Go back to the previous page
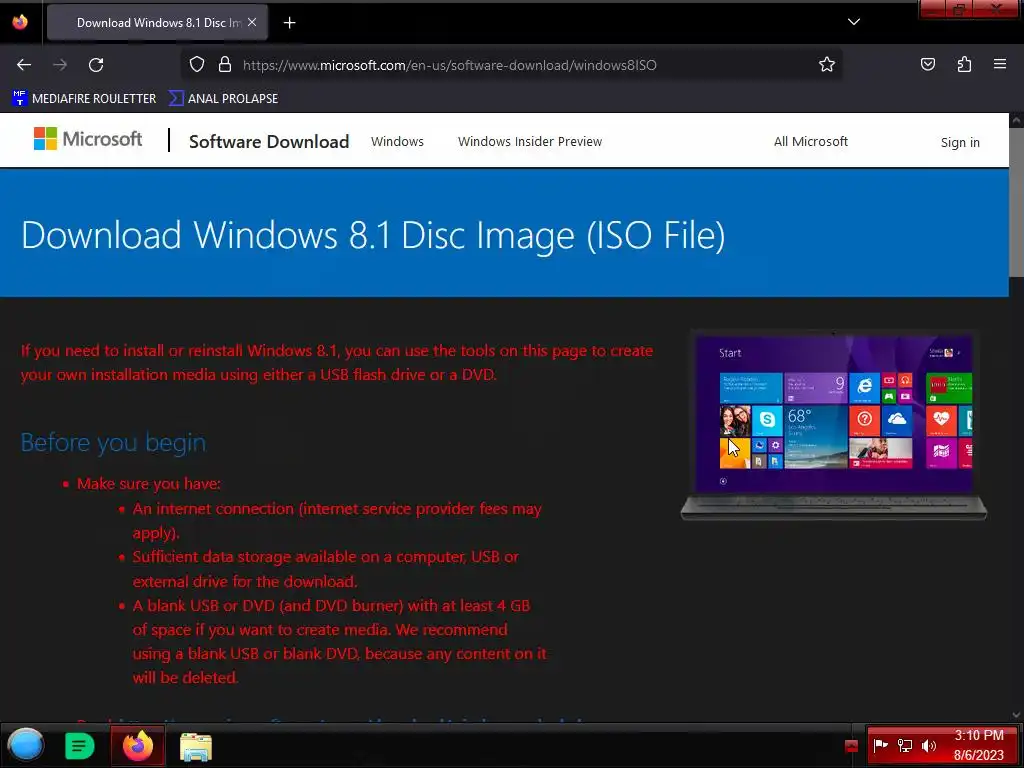 point(24,65)
